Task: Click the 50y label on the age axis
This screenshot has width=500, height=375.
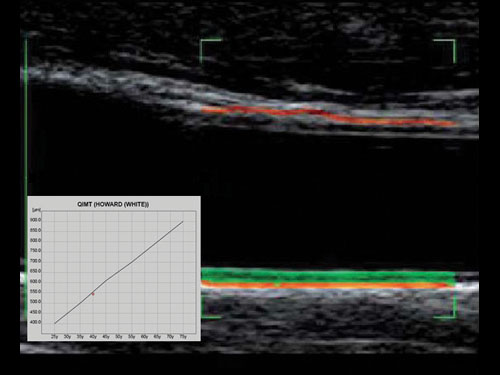Action: 119,337
